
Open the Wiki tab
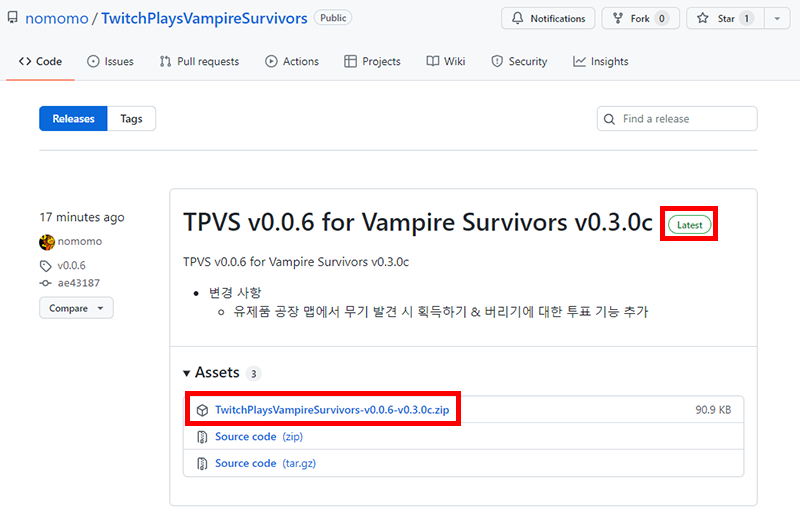446,61
